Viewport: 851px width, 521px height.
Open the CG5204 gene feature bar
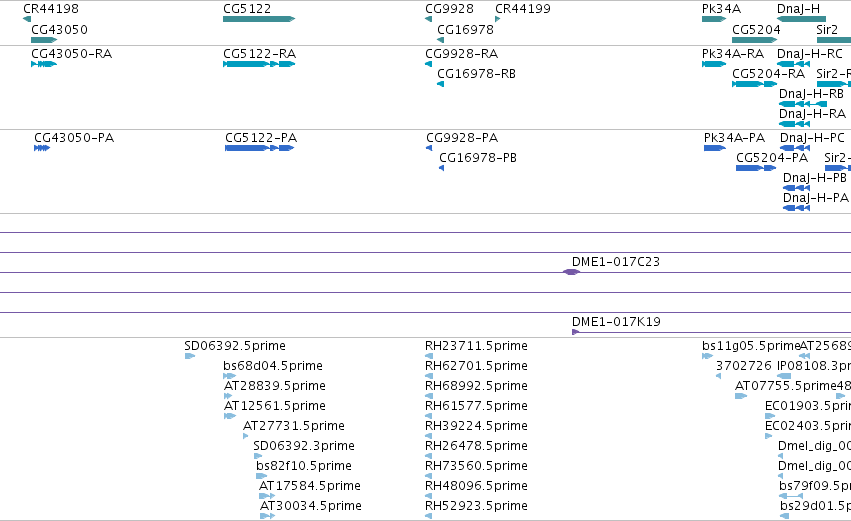pyautogui.click(x=754, y=40)
